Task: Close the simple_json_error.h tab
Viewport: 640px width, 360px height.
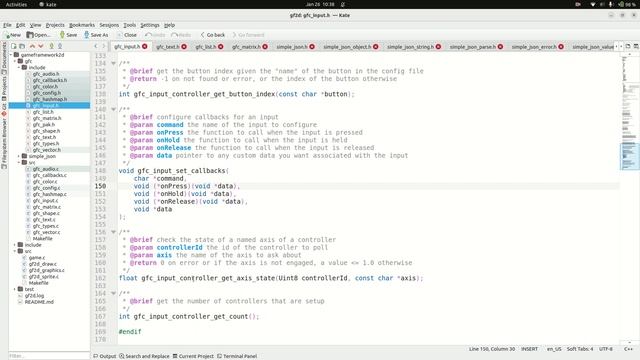Action: [561, 47]
